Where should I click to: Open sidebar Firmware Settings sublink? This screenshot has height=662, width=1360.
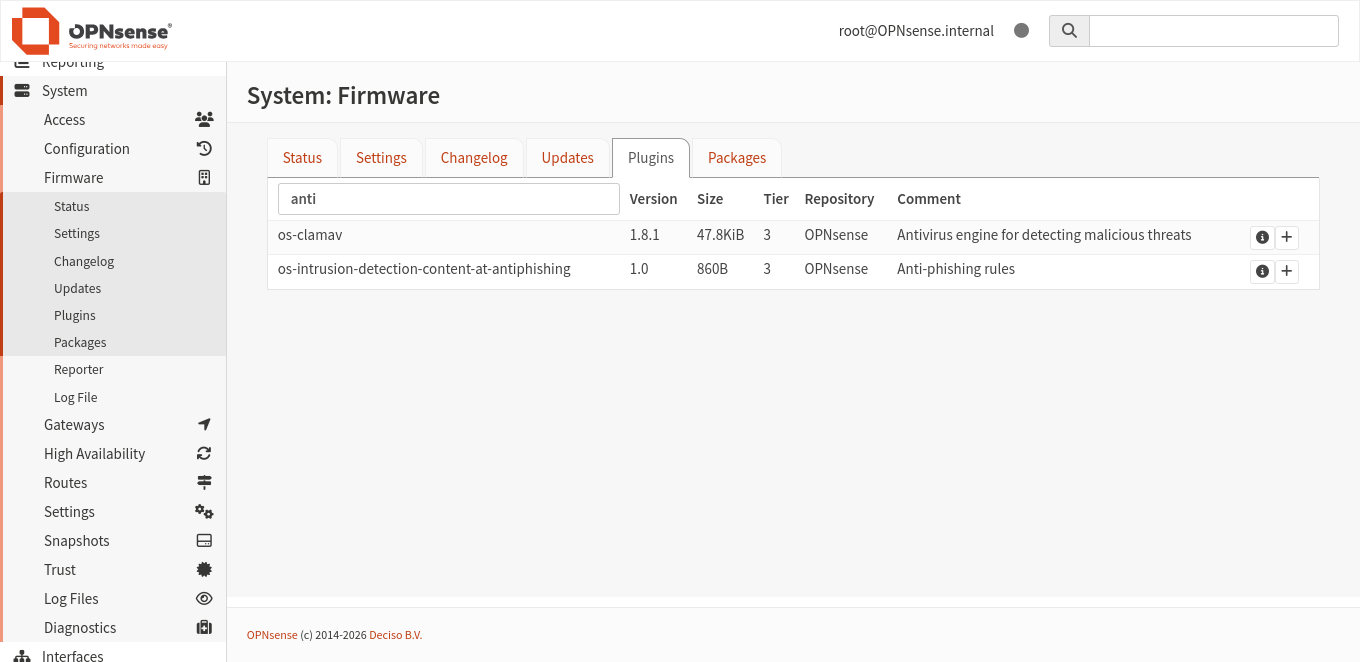[113, 233]
